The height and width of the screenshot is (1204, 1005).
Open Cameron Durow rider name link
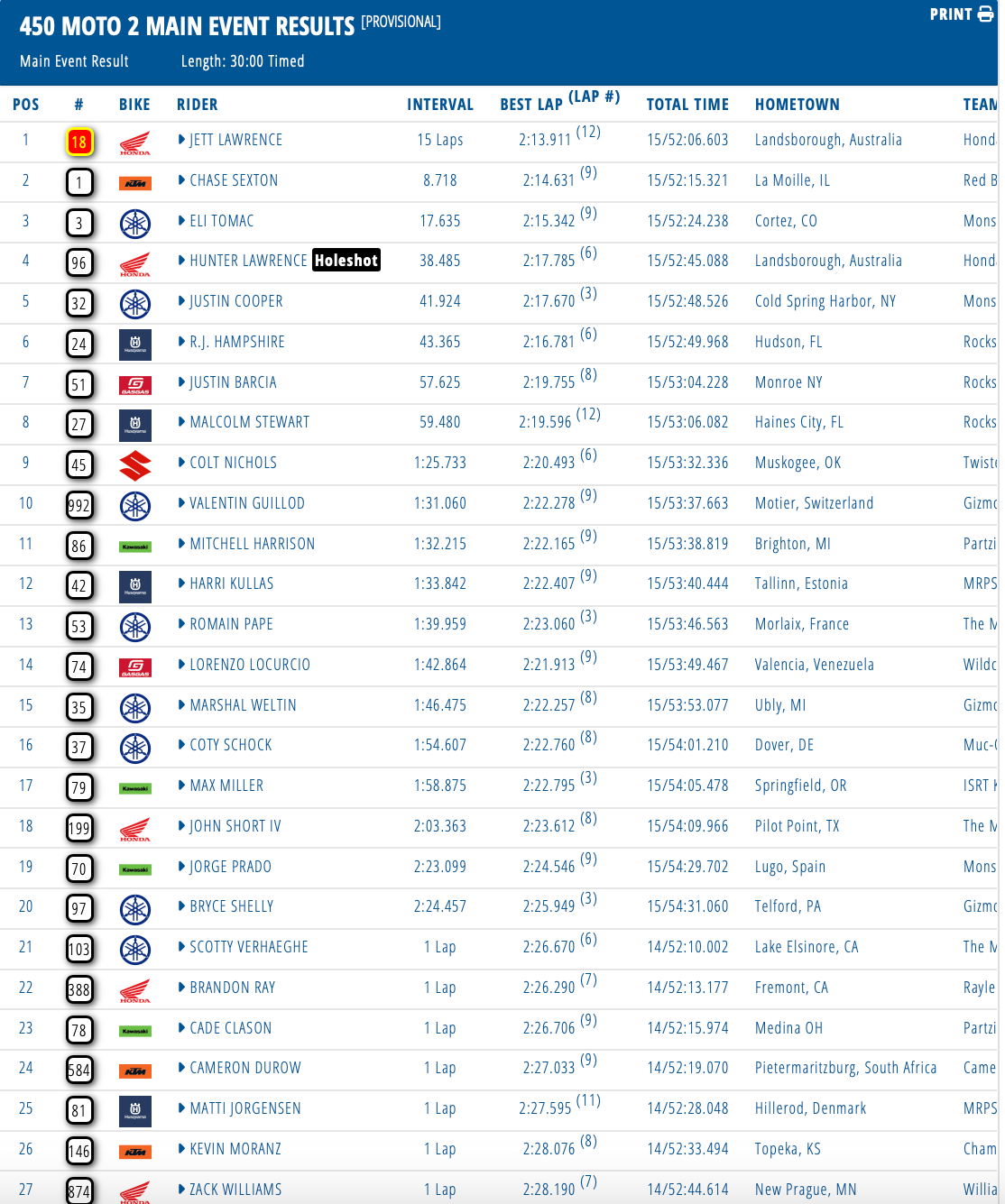click(245, 1068)
